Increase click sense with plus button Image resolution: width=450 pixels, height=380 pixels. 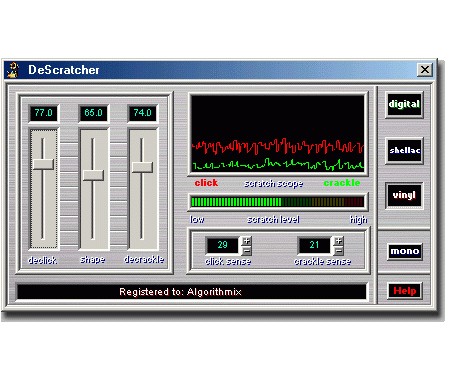[246, 241]
